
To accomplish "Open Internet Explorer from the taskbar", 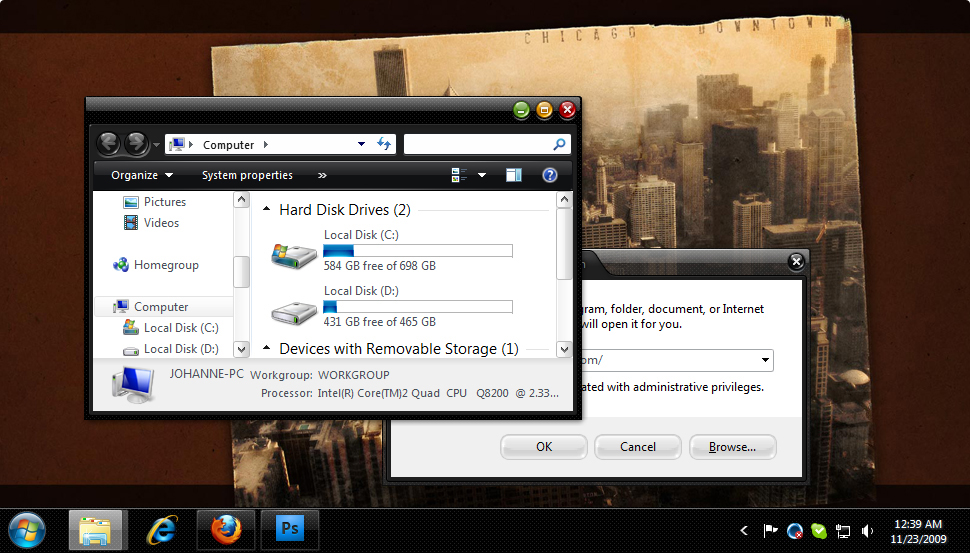I will tap(161, 529).
